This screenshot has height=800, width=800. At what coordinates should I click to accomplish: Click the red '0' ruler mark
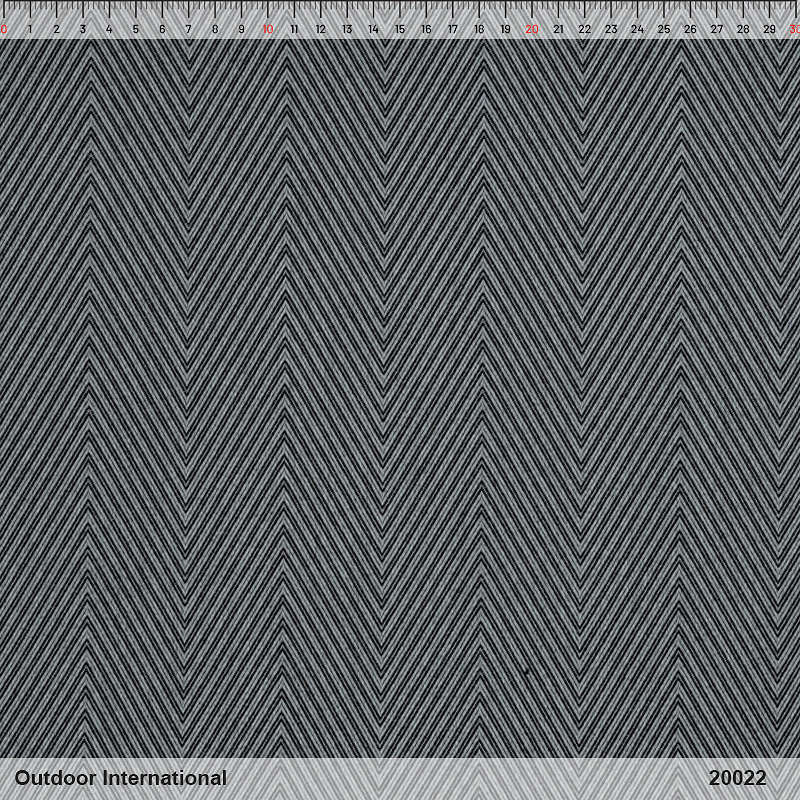pos(4,29)
